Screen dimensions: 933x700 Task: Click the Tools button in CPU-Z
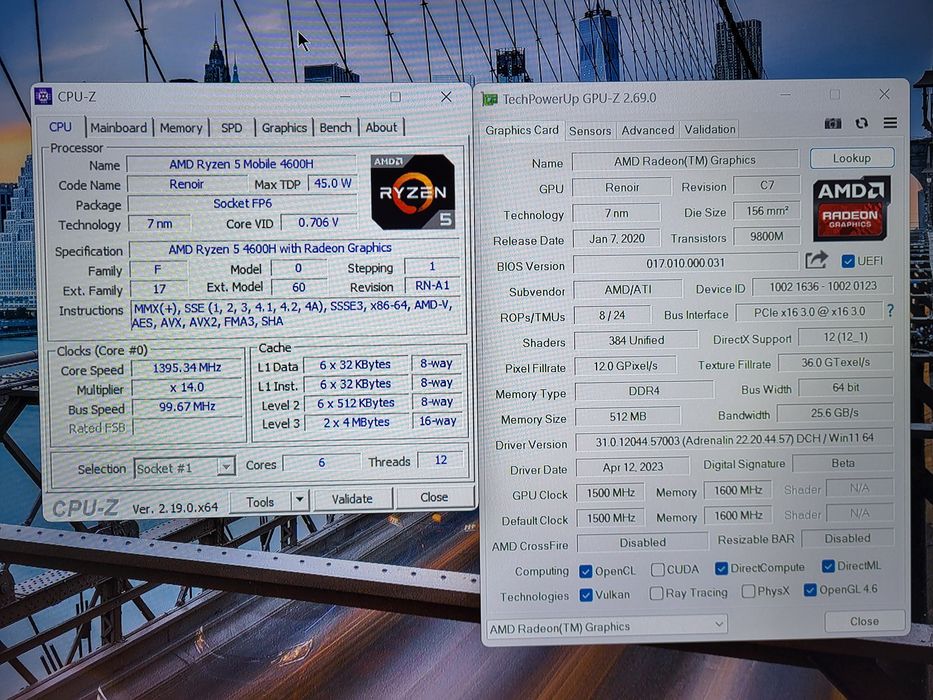260,502
